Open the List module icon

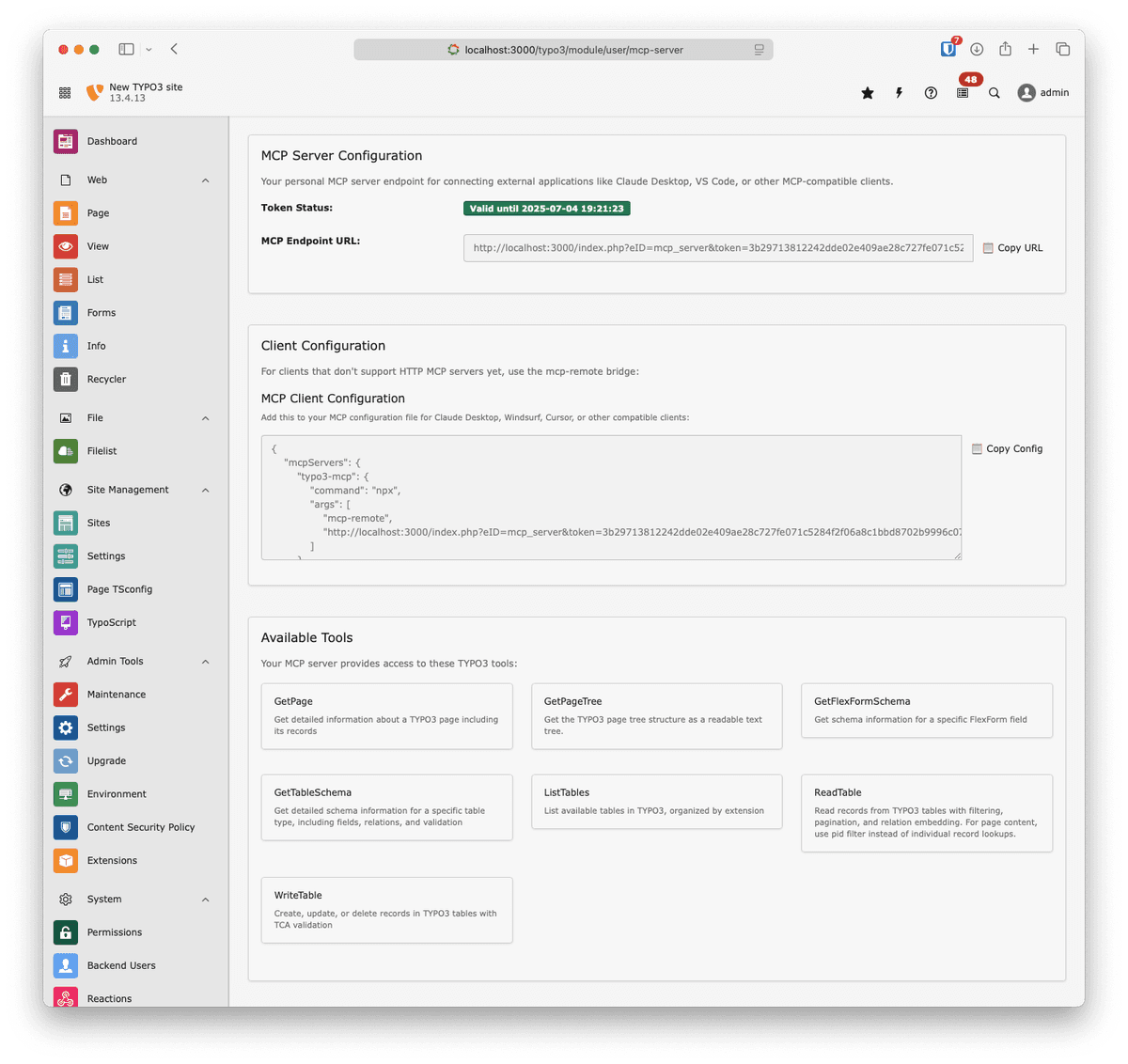click(x=66, y=279)
